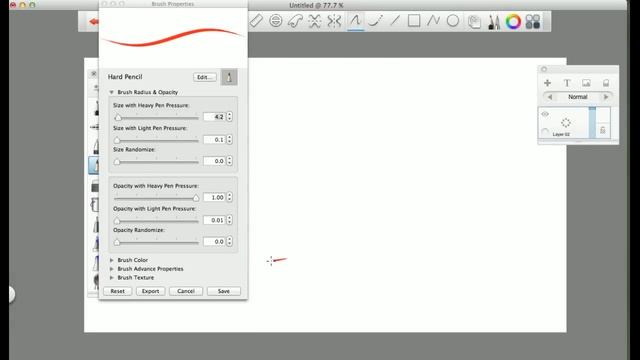Click the clear layer icon in the layer panel
Image resolution: width=640 pixels, height=360 pixels.
pos(606,83)
